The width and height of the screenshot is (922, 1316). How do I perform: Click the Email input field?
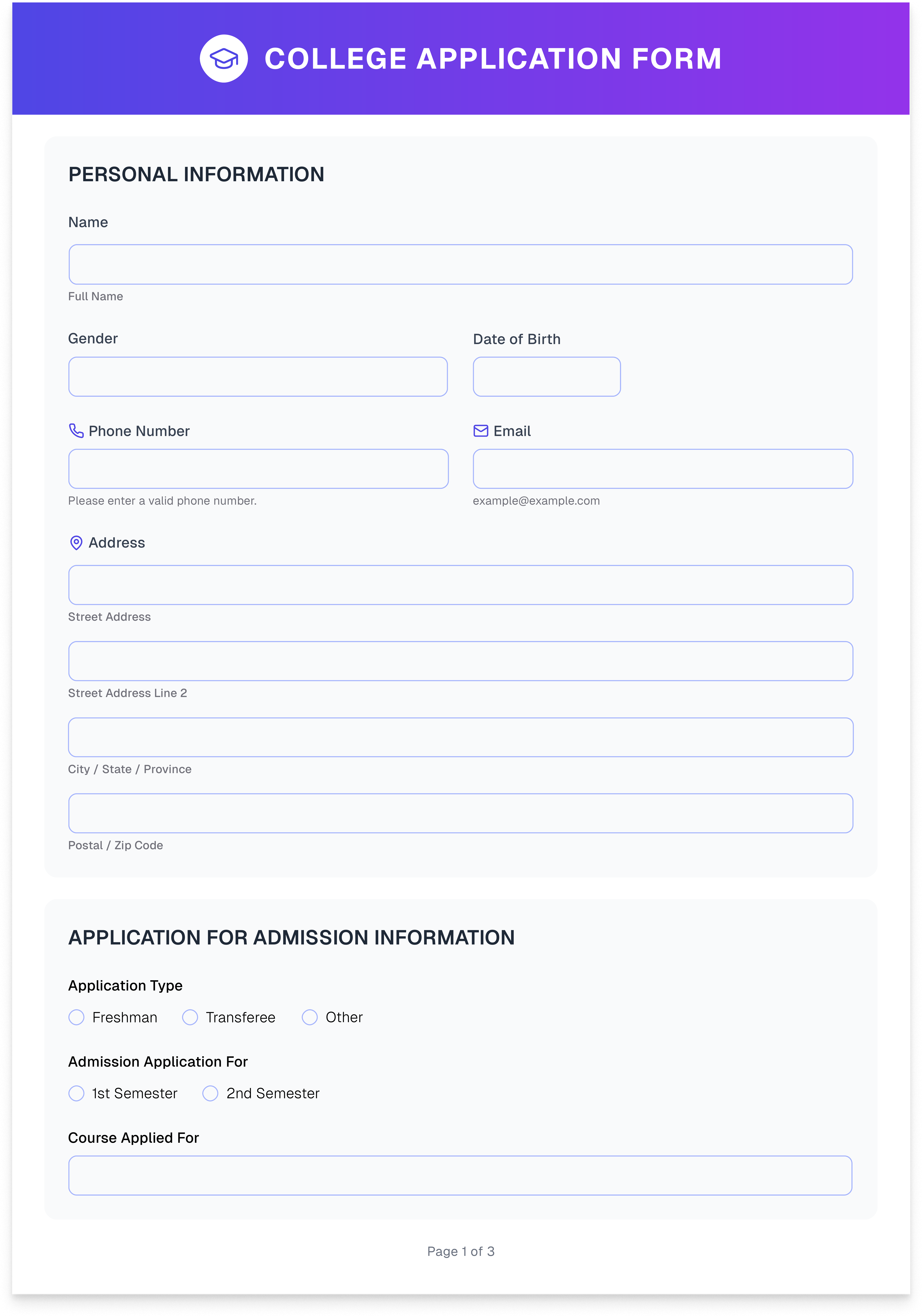pyautogui.click(x=662, y=469)
